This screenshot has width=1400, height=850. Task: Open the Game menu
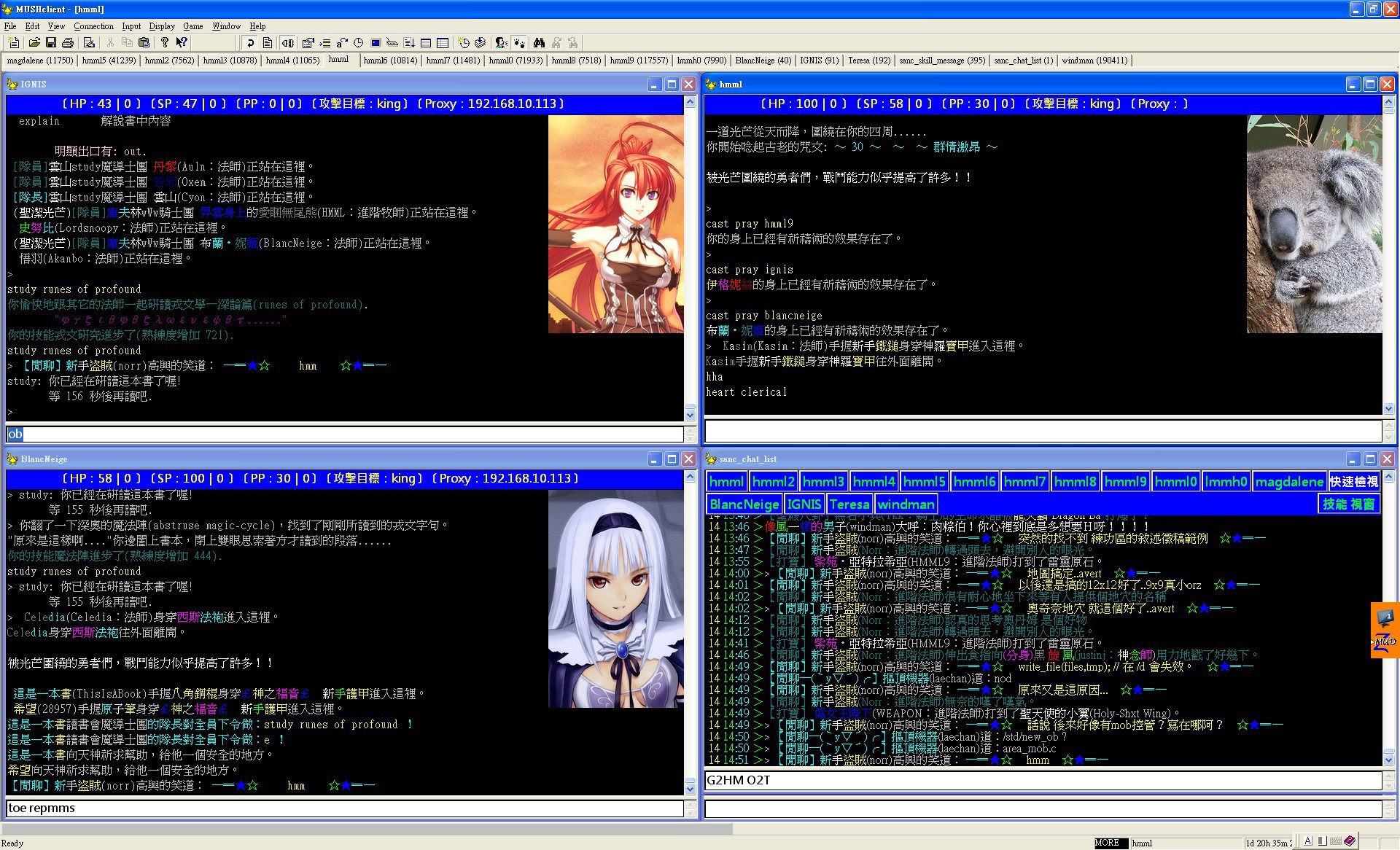point(192,26)
